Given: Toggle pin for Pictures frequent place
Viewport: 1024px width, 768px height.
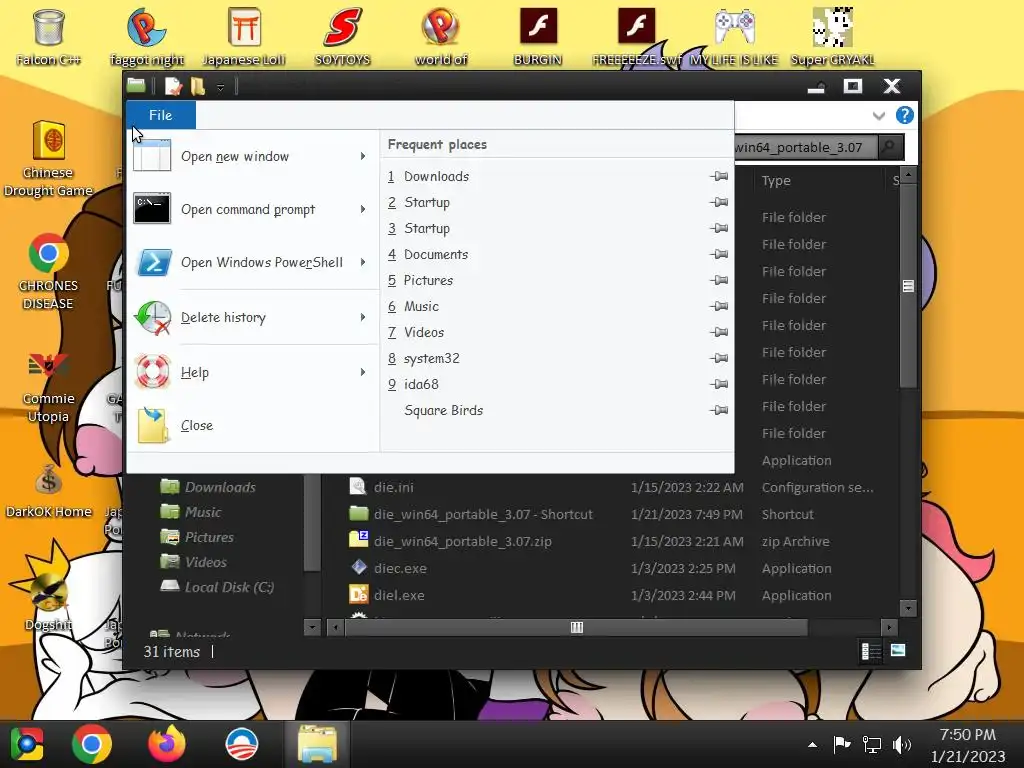Looking at the screenshot, I should tap(719, 280).
